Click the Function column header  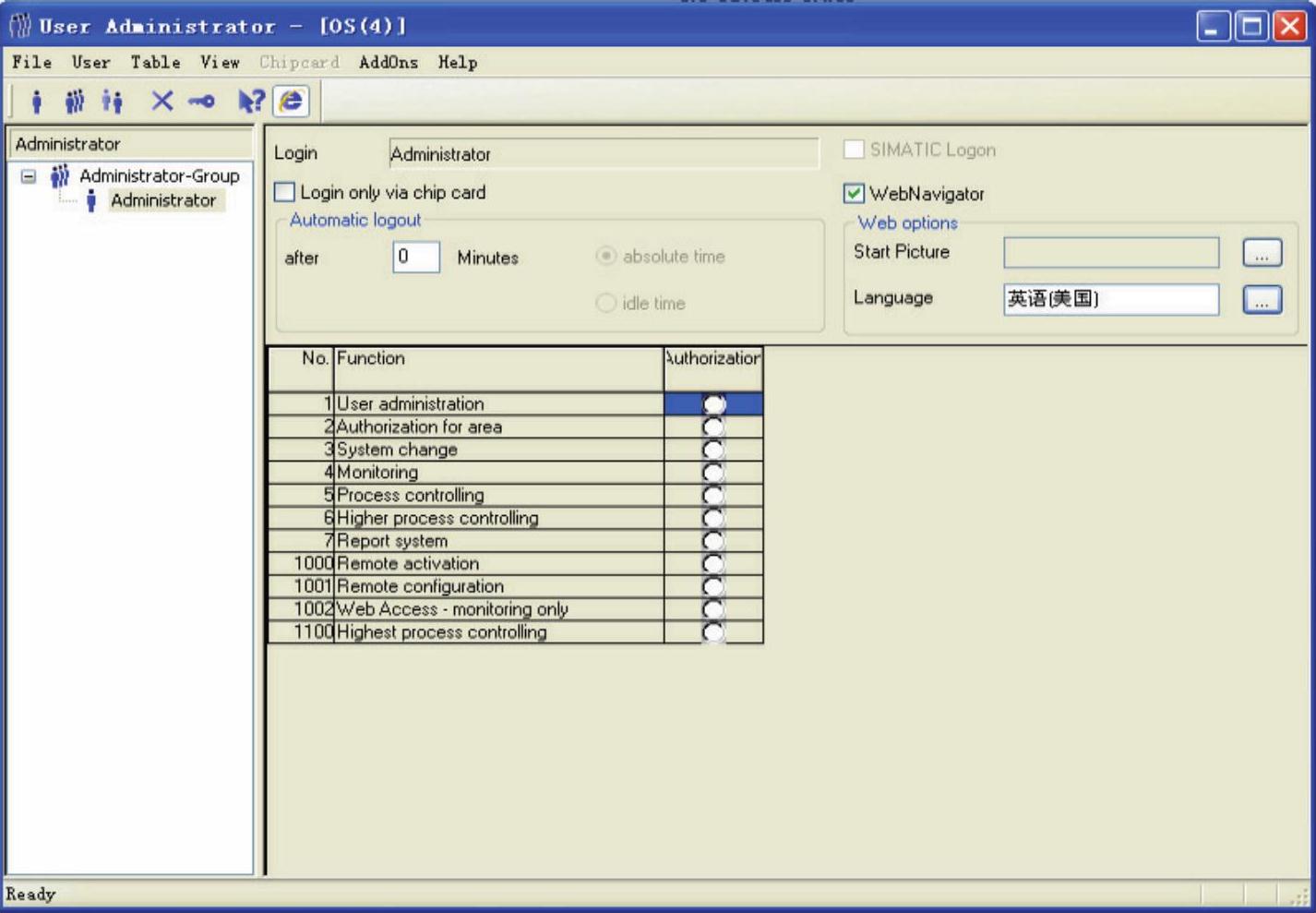pyautogui.click(x=498, y=369)
